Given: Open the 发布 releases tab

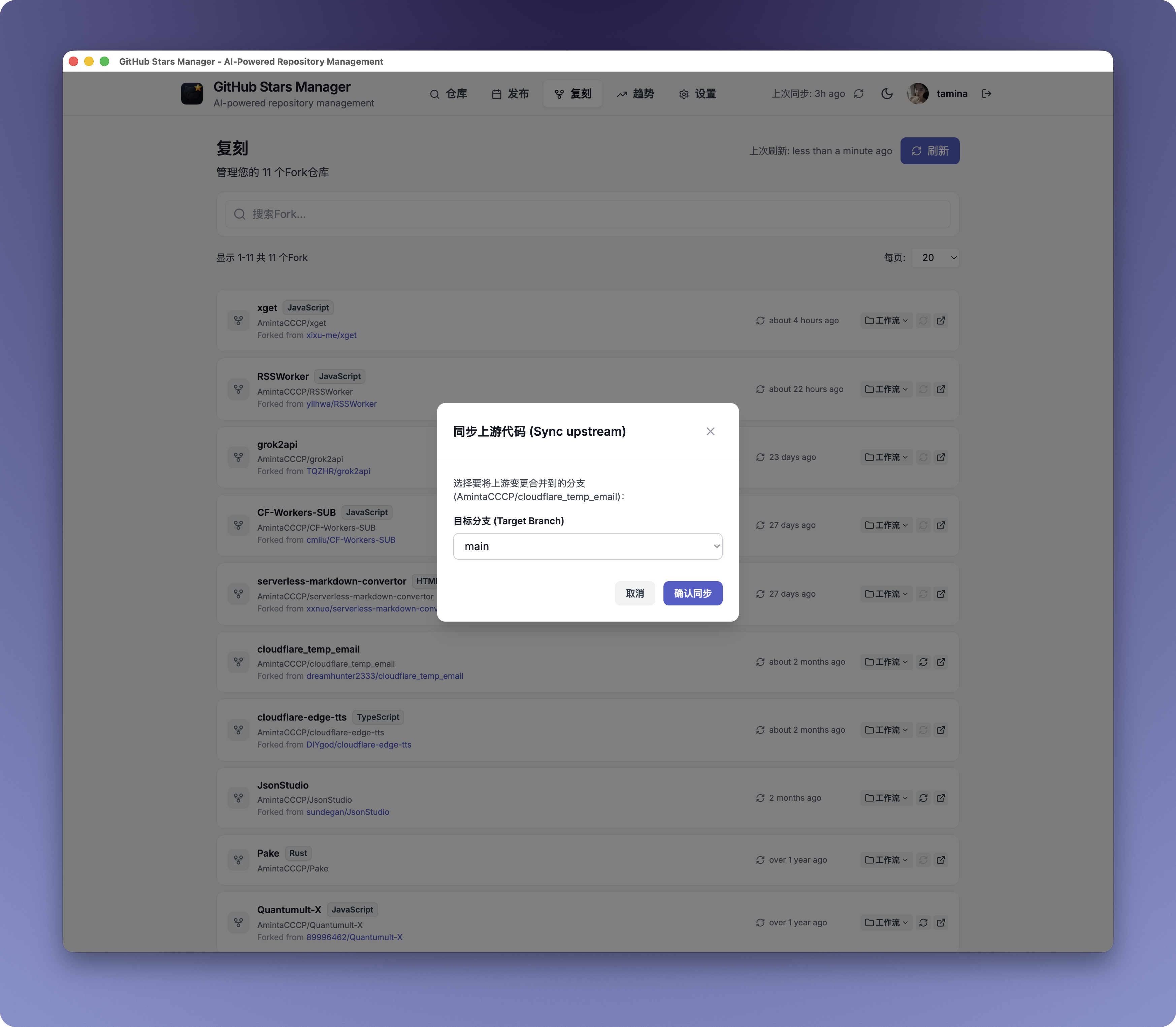Looking at the screenshot, I should click(511, 94).
